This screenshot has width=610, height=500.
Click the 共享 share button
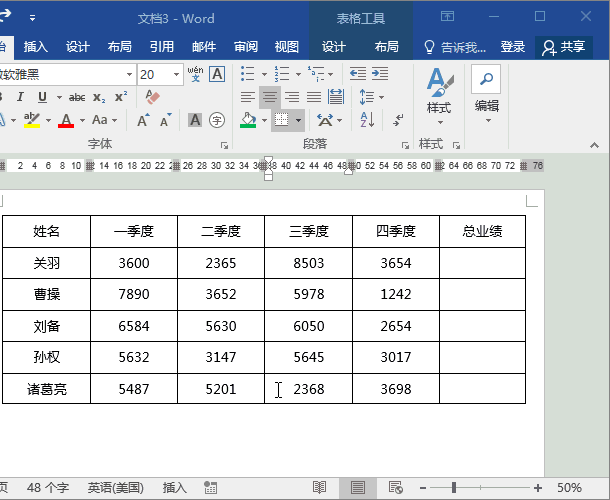[x=564, y=47]
